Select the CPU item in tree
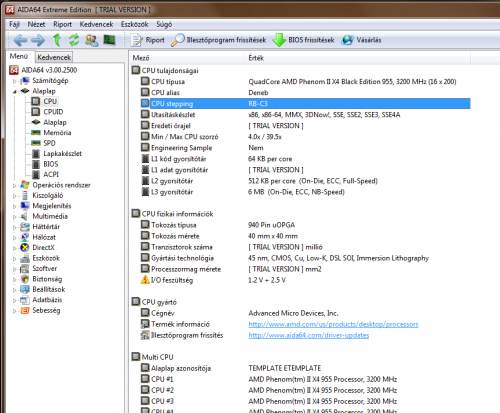Viewport: 500px width, 413px height. click(x=50, y=101)
